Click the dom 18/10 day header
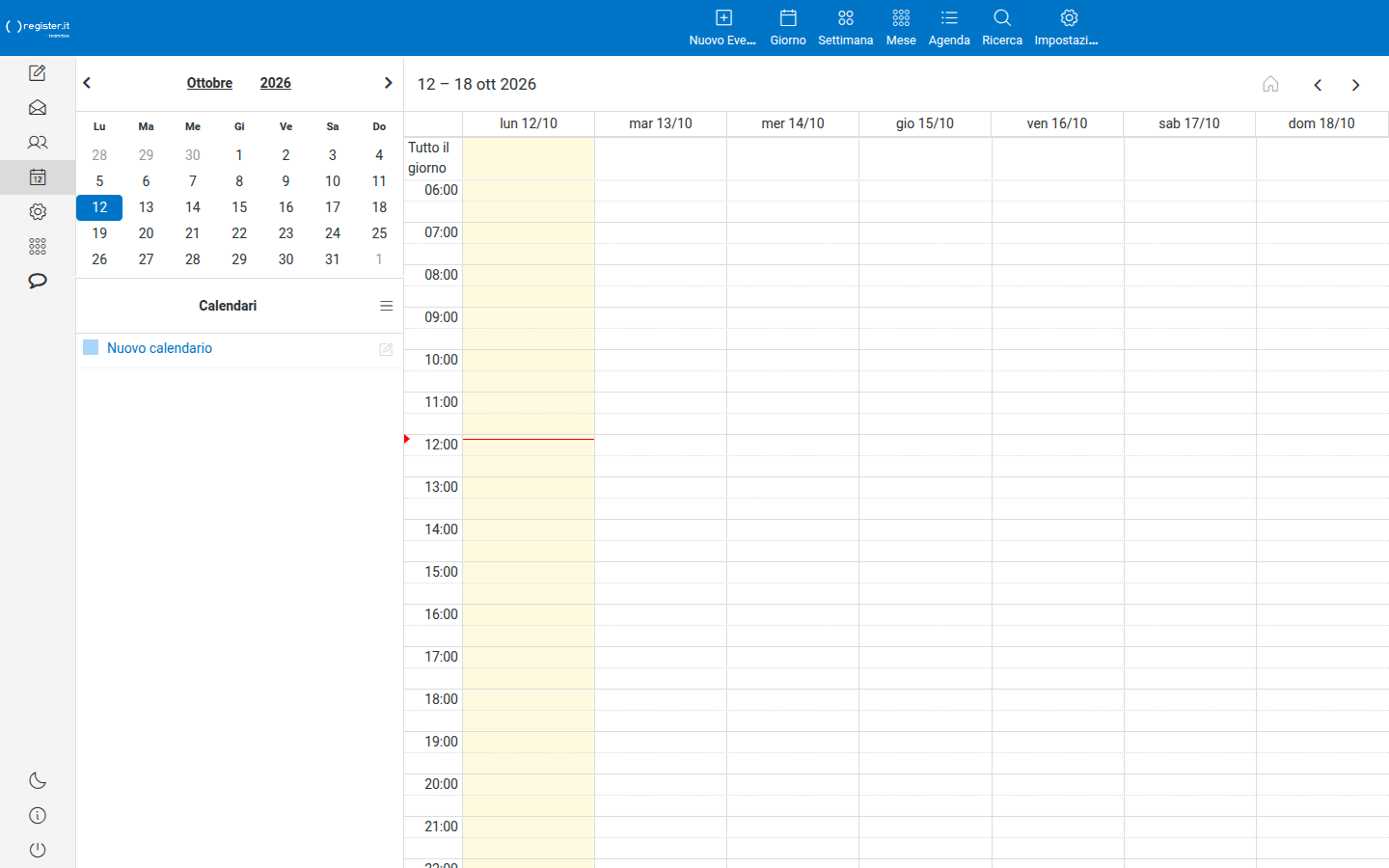 [x=1321, y=123]
